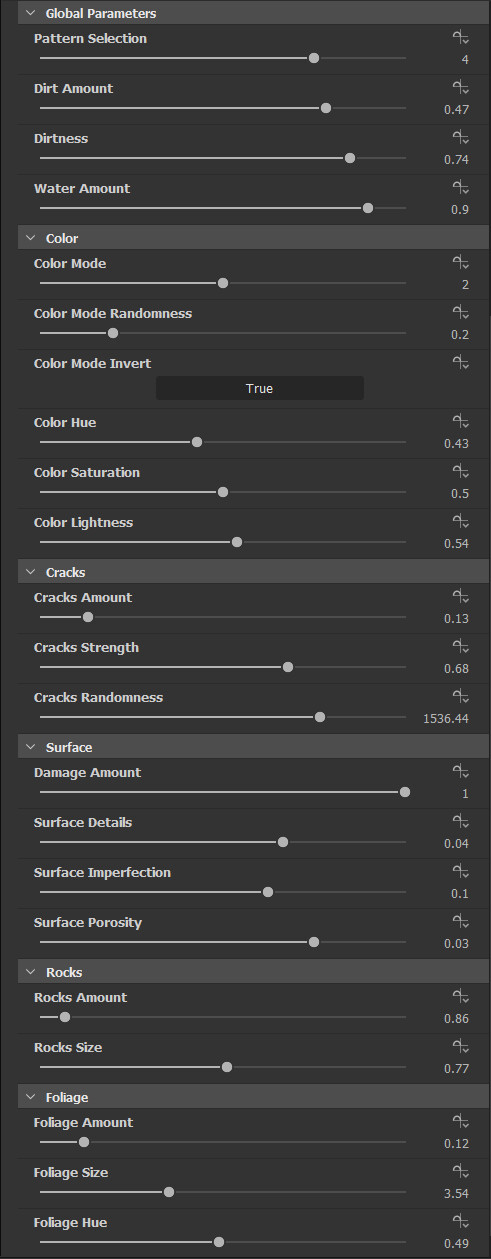Collapse the Foliage section chevron

[x=30, y=1097]
